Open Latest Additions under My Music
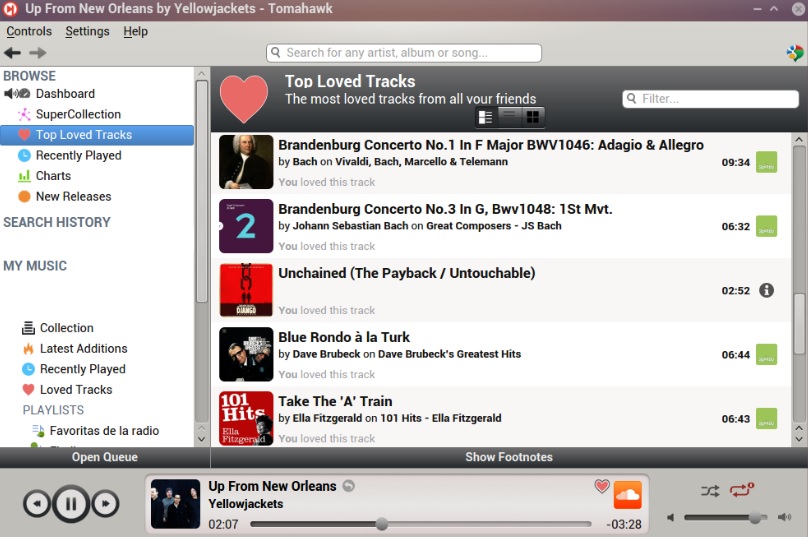The width and height of the screenshot is (808, 537). click(83, 349)
